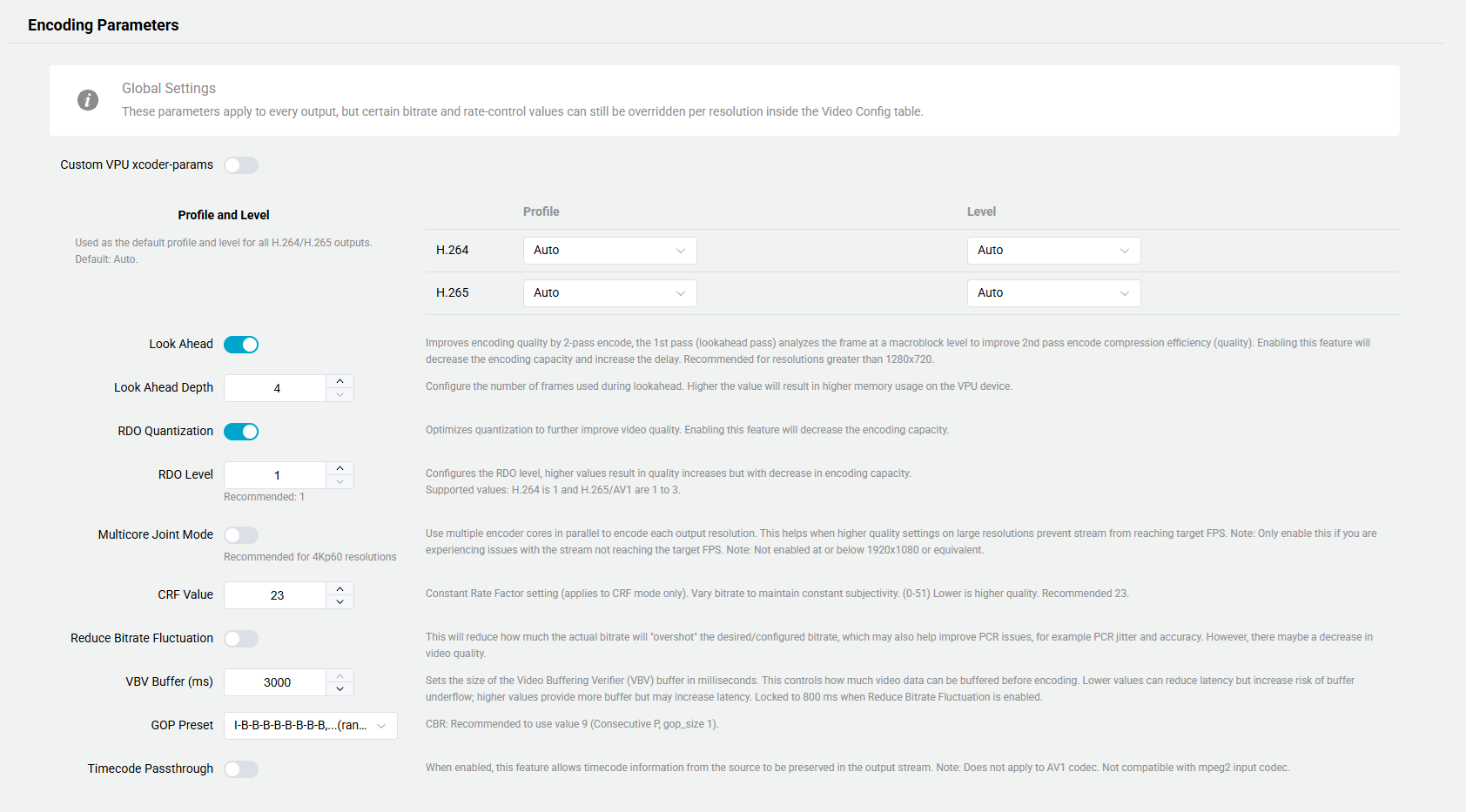Enable Custom VPU xcoder-params toggle

pyautogui.click(x=241, y=165)
